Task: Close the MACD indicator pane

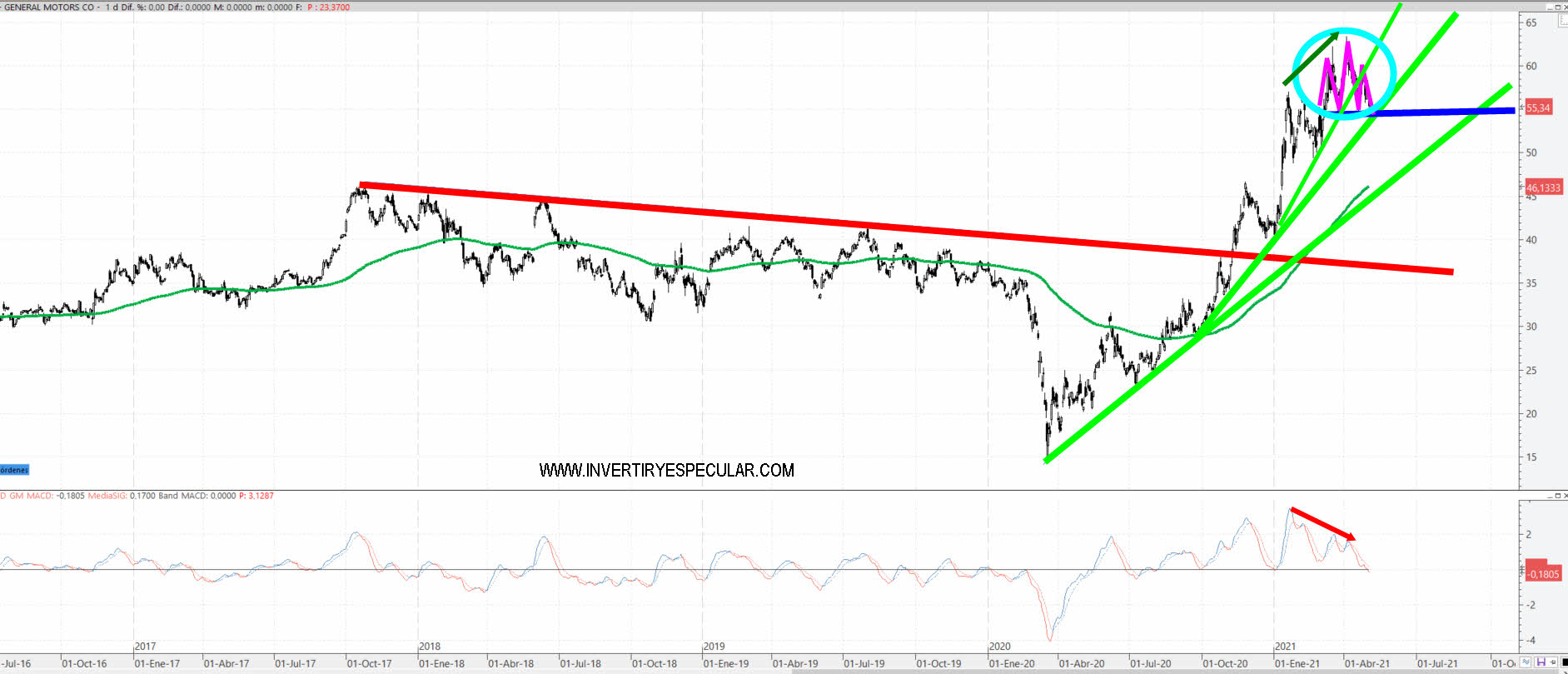Action: pyautogui.click(x=1565, y=496)
